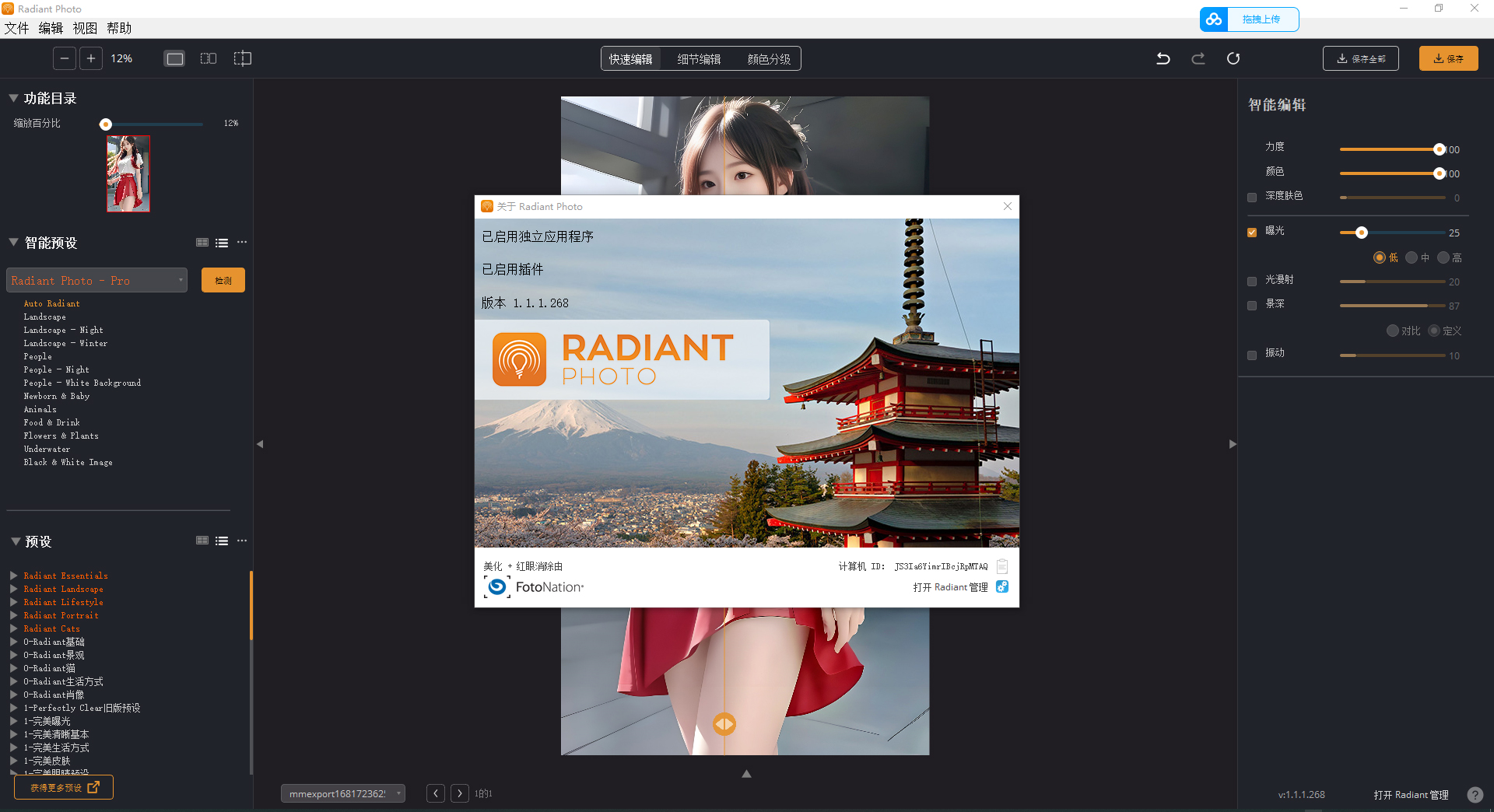Collapse the left panel arrow
The width and height of the screenshot is (1494, 812).
point(260,444)
